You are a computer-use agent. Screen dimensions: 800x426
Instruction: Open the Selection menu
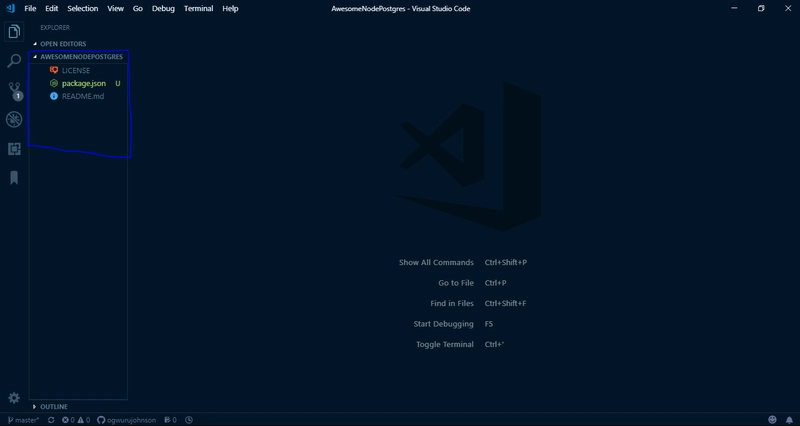pyautogui.click(x=83, y=8)
